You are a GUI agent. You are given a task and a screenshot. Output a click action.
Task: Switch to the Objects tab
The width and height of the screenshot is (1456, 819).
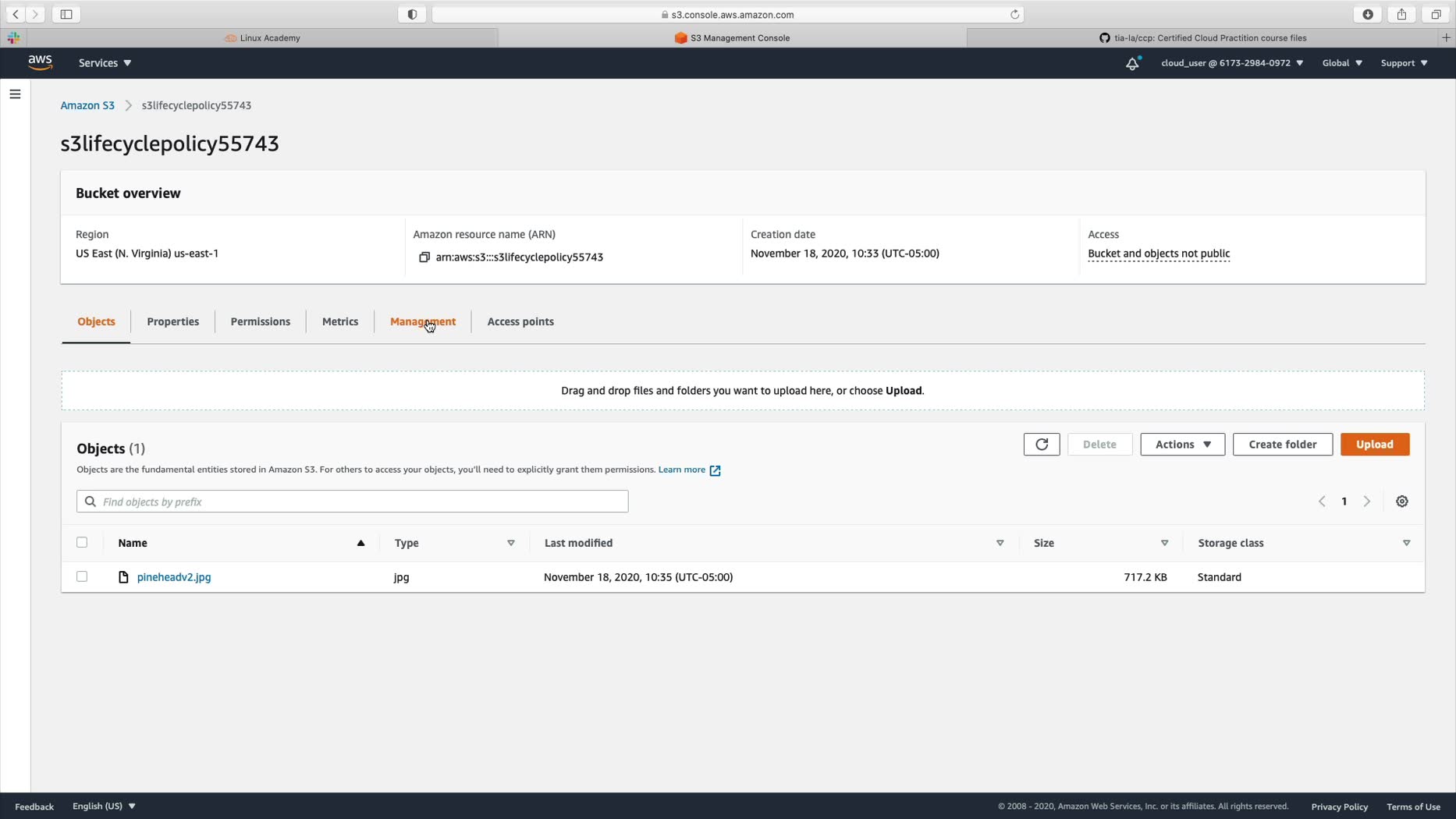(x=96, y=321)
